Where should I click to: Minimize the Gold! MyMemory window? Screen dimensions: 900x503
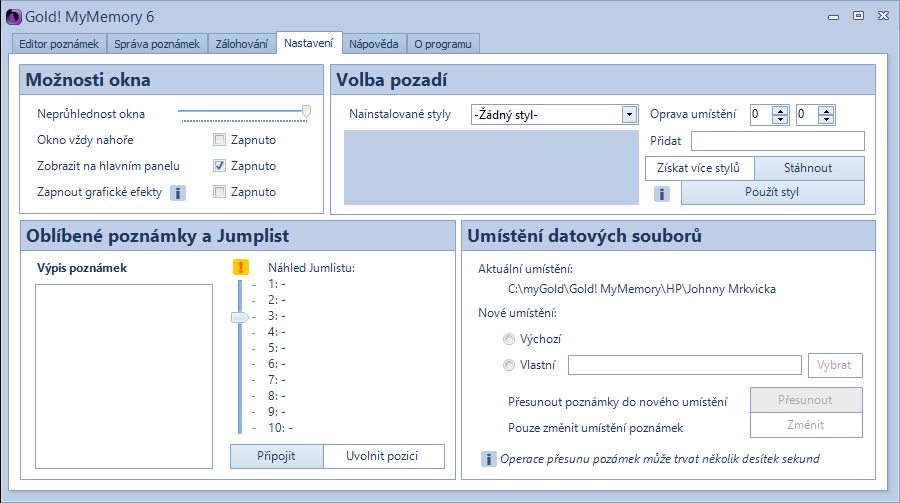tap(833, 17)
